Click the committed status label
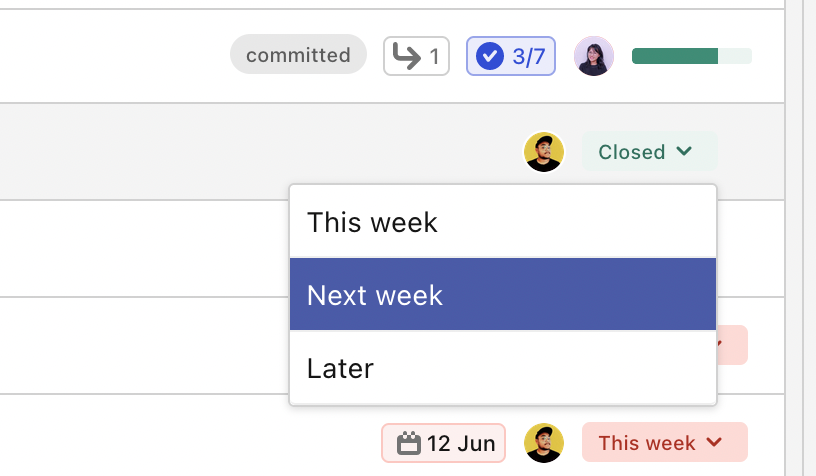Image resolution: width=816 pixels, height=476 pixels. [298, 55]
